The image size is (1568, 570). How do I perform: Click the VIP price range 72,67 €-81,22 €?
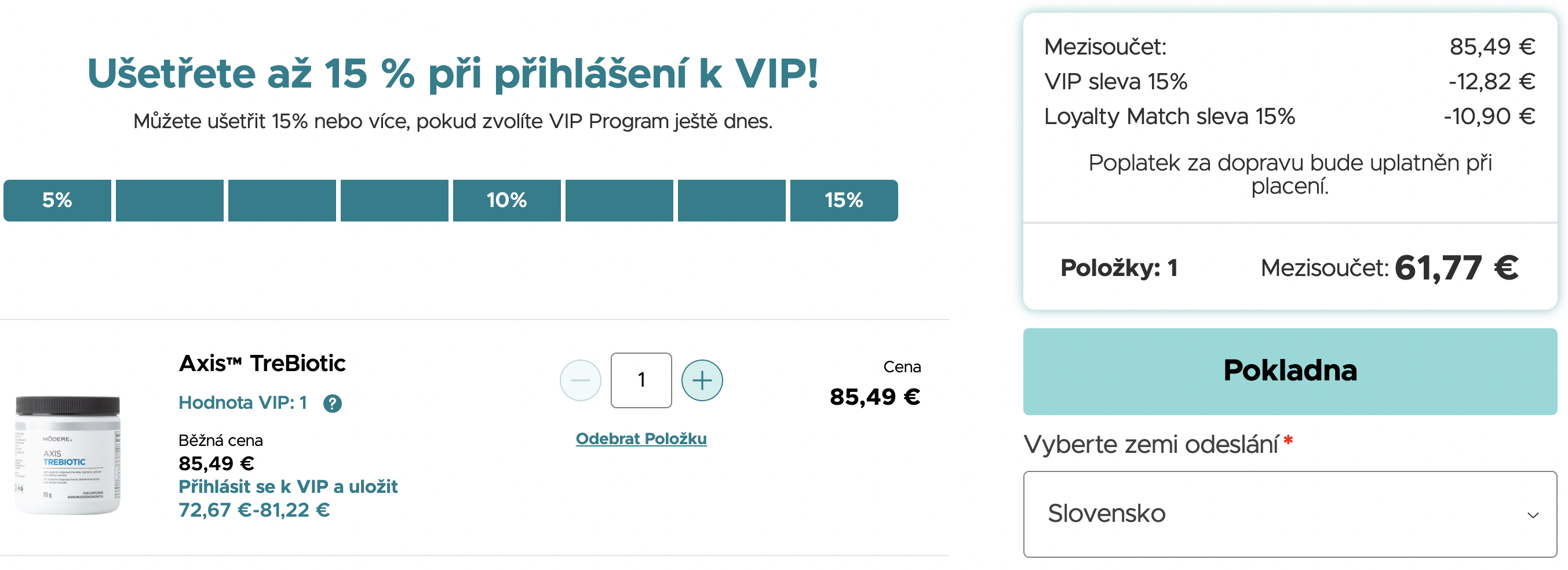click(254, 510)
